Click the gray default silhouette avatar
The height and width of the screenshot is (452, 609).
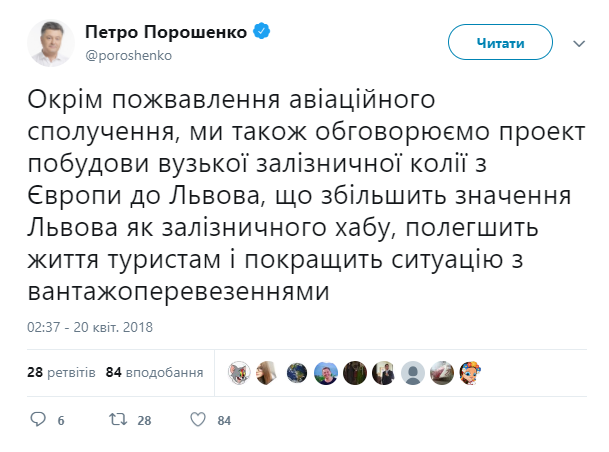(x=411, y=373)
